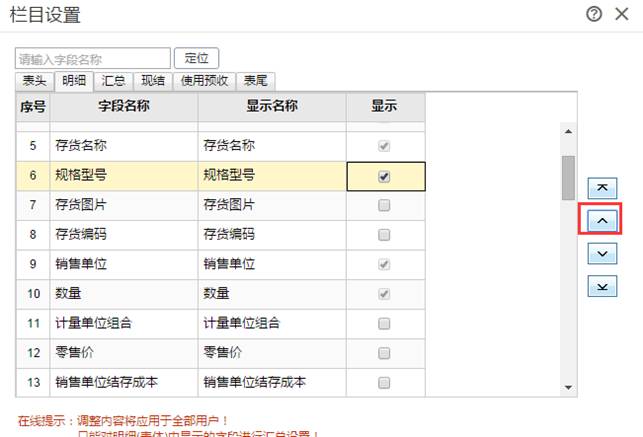Open the 汇总 tab
643x437 pixels.
pyautogui.click(x=113, y=82)
